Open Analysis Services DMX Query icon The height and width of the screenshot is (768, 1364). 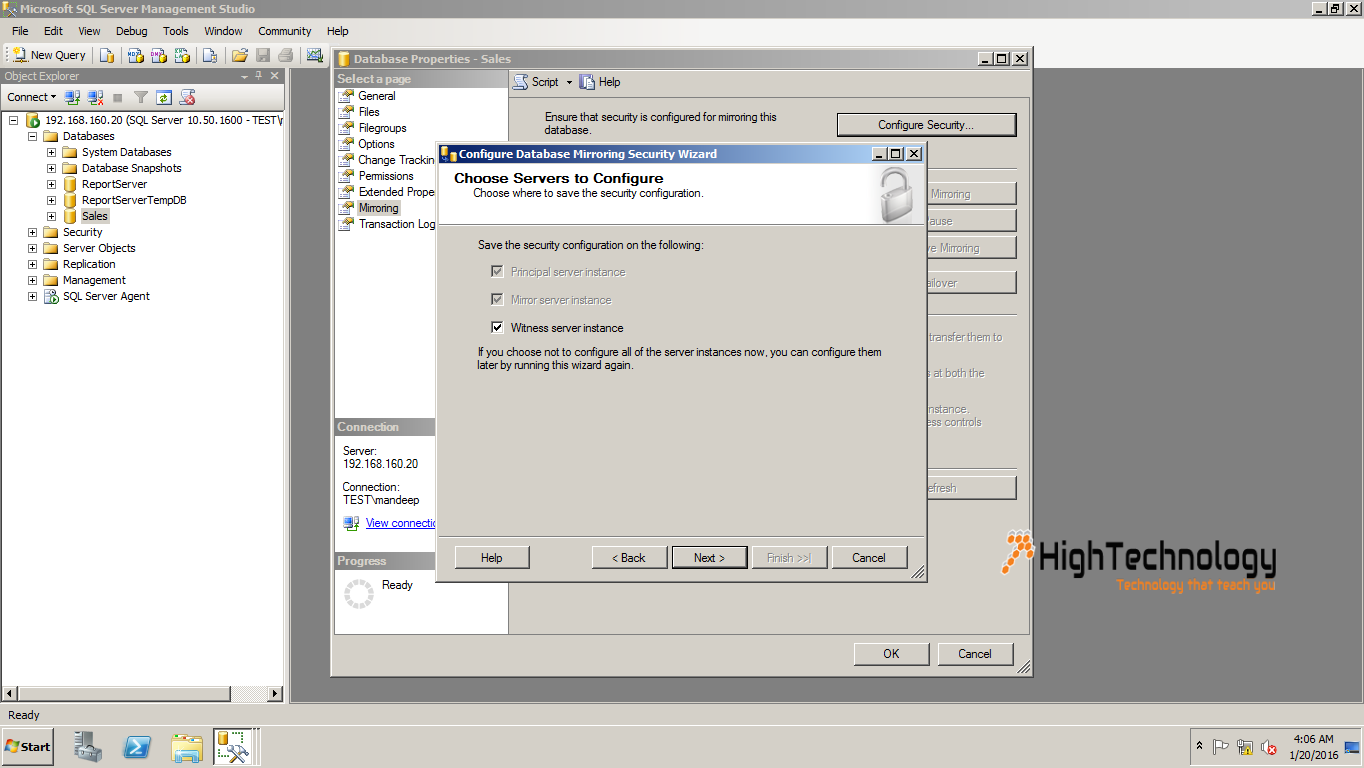(x=158, y=55)
